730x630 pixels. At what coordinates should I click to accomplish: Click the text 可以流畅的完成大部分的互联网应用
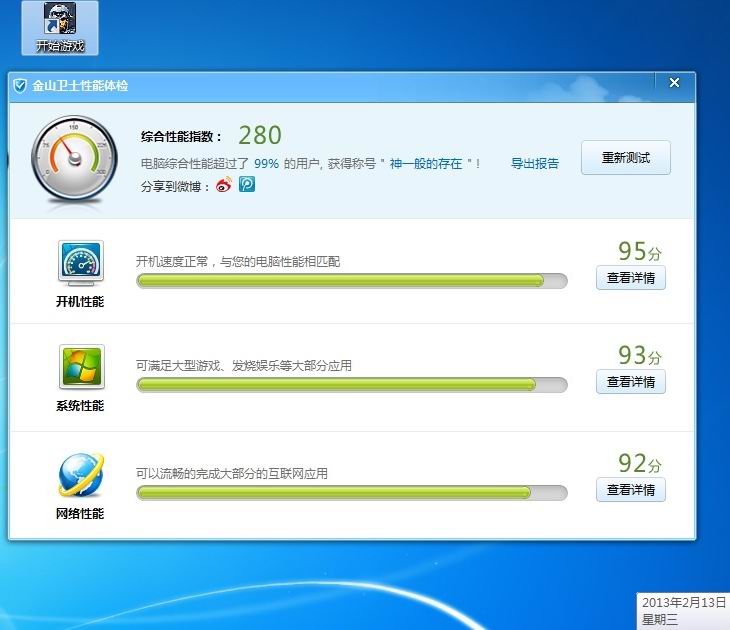pos(232,474)
